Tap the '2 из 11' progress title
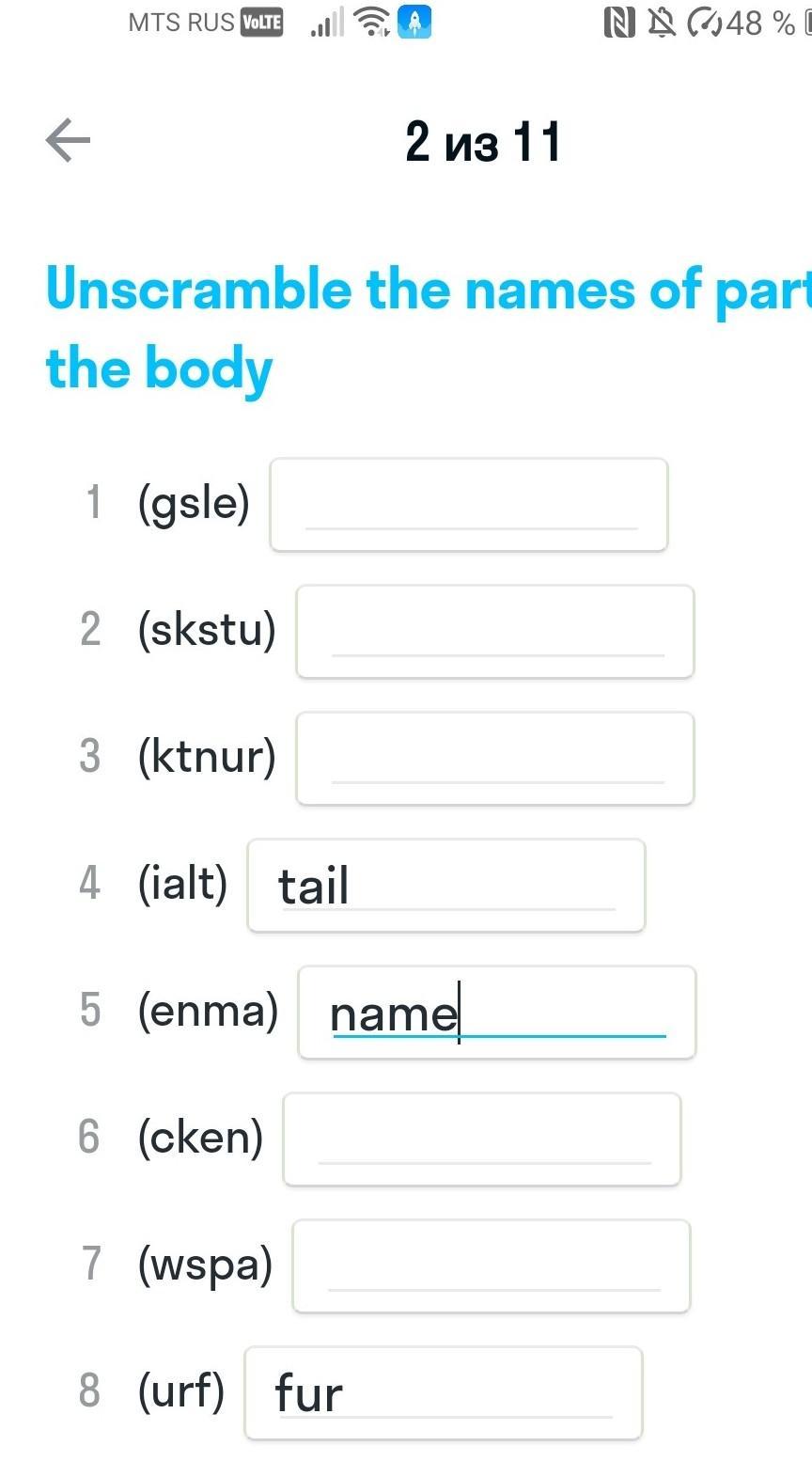Image resolution: width=812 pixels, height=1461 pixels. [483, 142]
